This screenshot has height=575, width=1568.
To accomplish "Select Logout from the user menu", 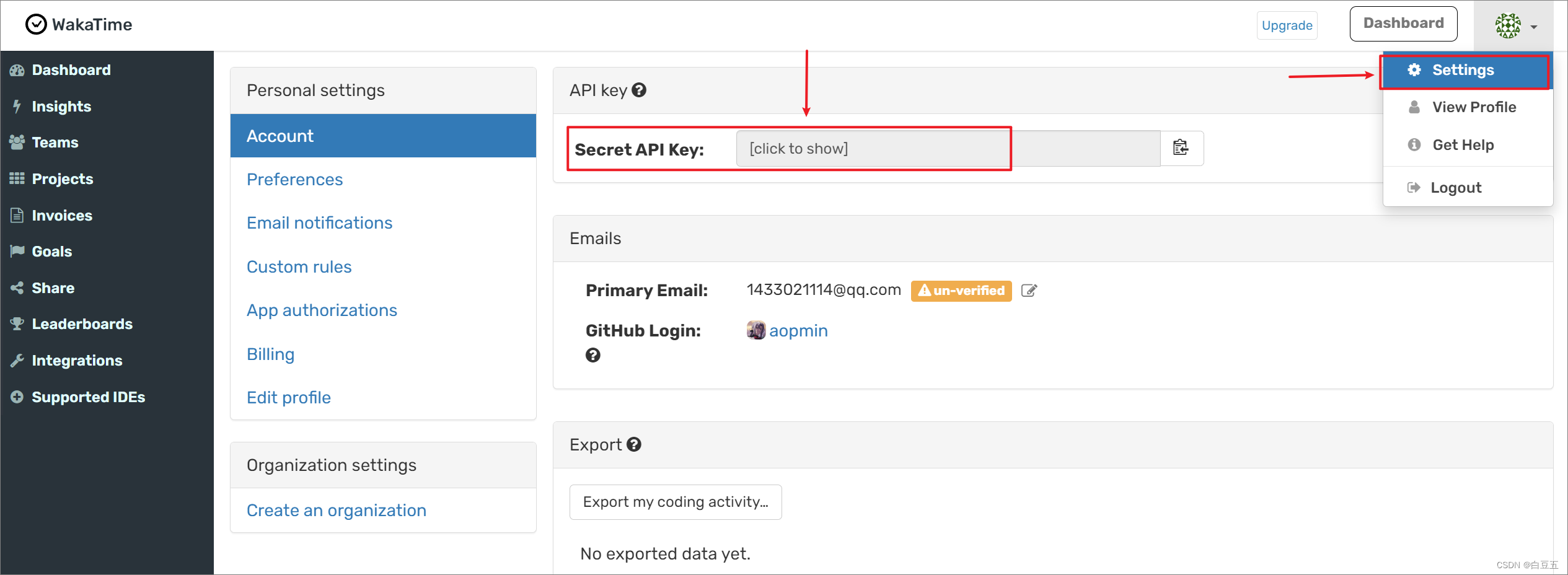I will point(1467,187).
